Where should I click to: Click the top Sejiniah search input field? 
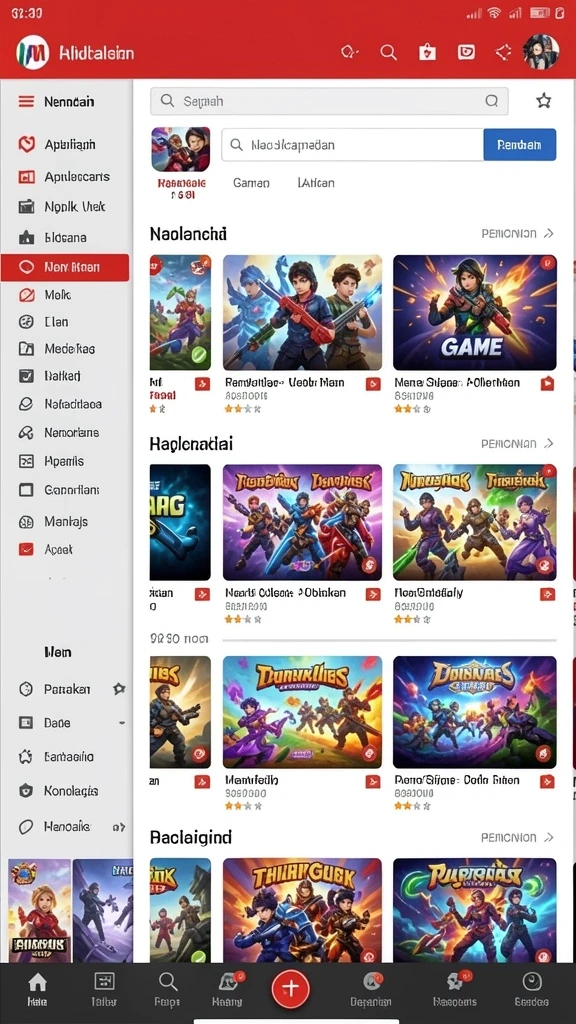click(x=329, y=101)
